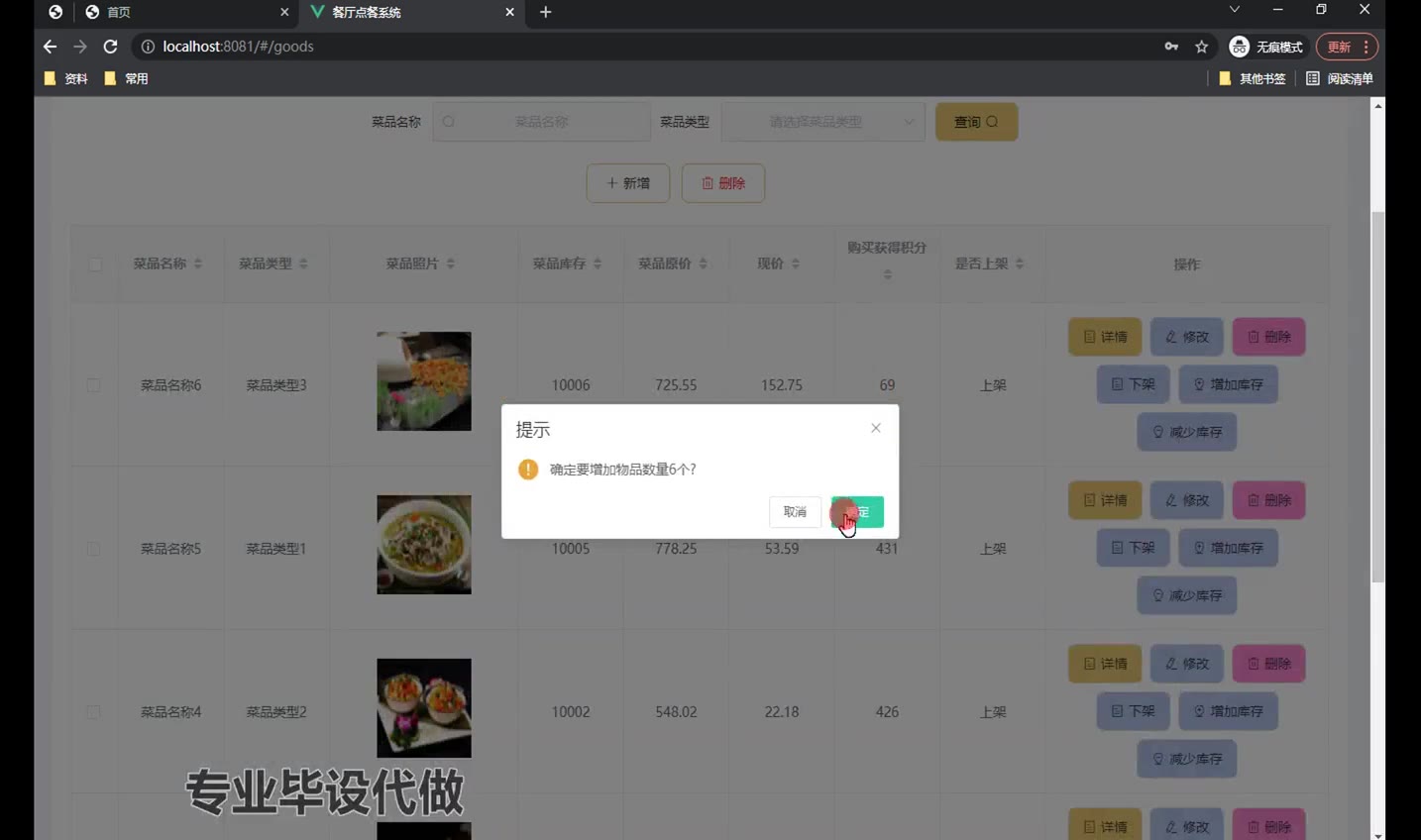The width and height of the screenshot is (1421, 840).
Task: Open dish photo thumbnail for 菜品名称5
Action: point(424,545)
